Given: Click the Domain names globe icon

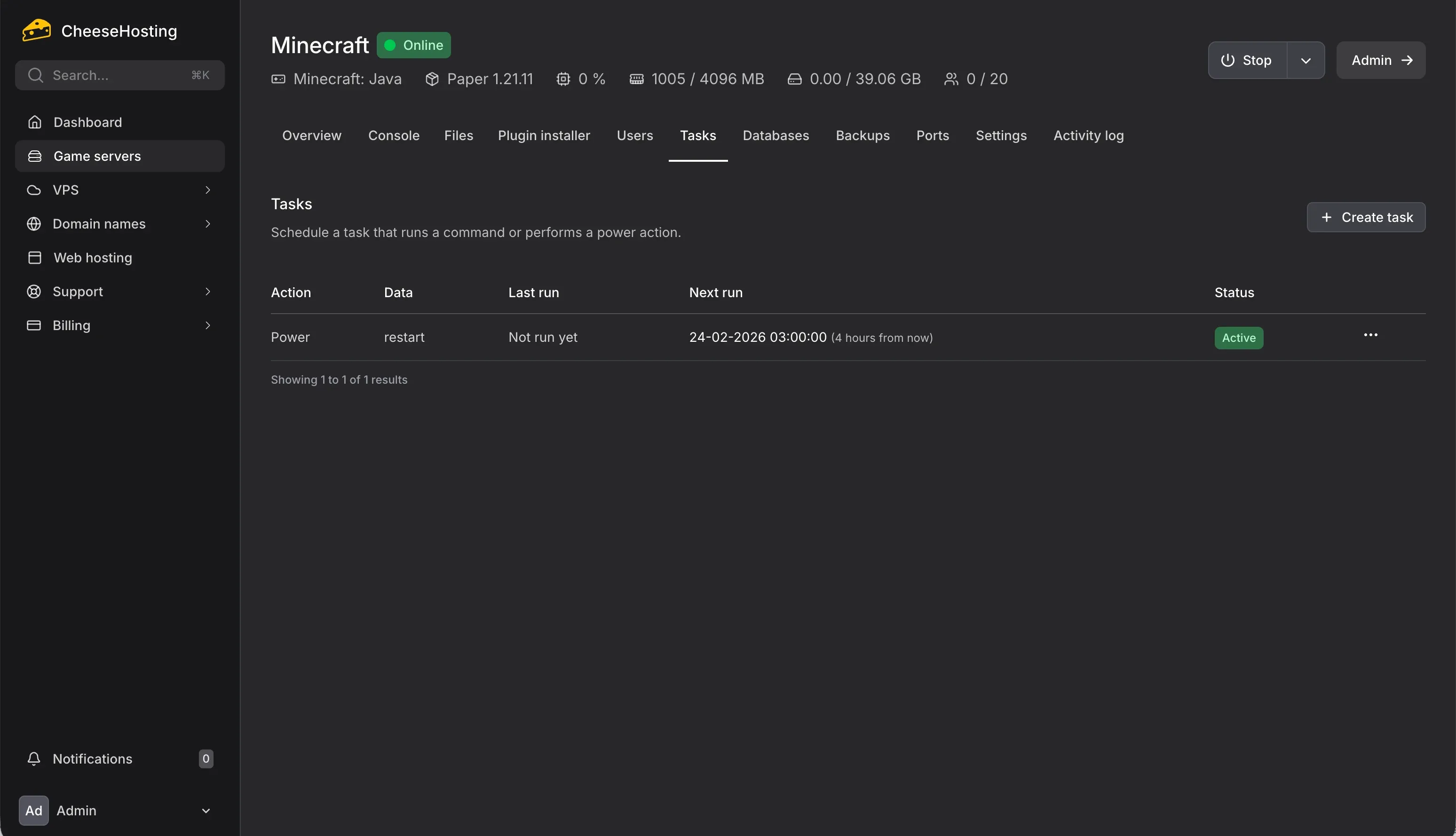Looking at the screenshot, I should tap(34, 223).
